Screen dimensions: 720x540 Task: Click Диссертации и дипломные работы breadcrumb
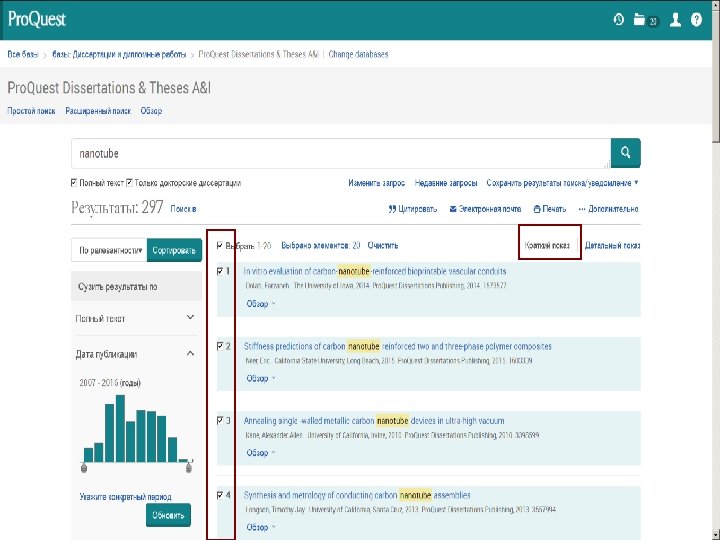(119, 55)
